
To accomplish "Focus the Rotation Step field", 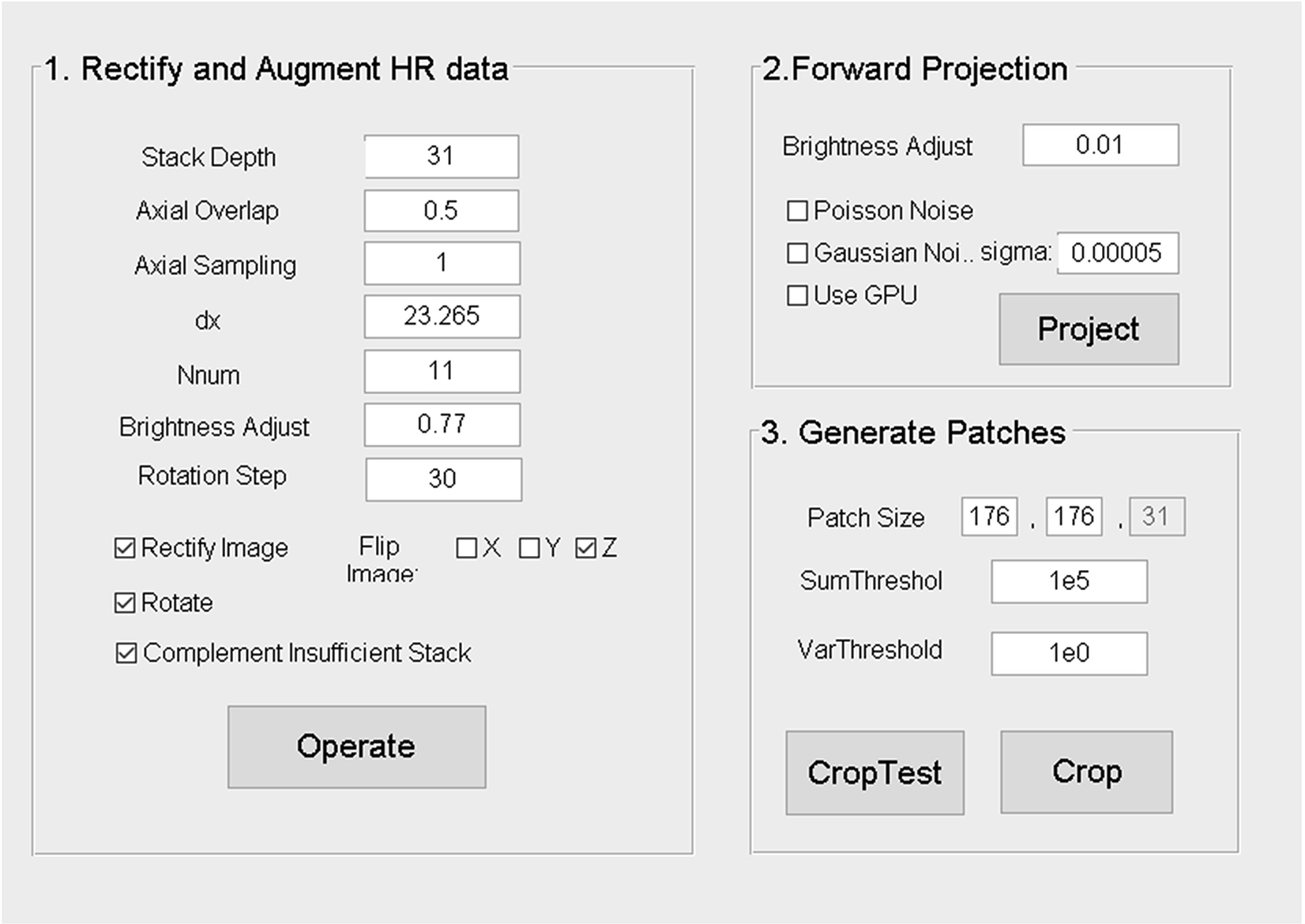I will (443, 479).
